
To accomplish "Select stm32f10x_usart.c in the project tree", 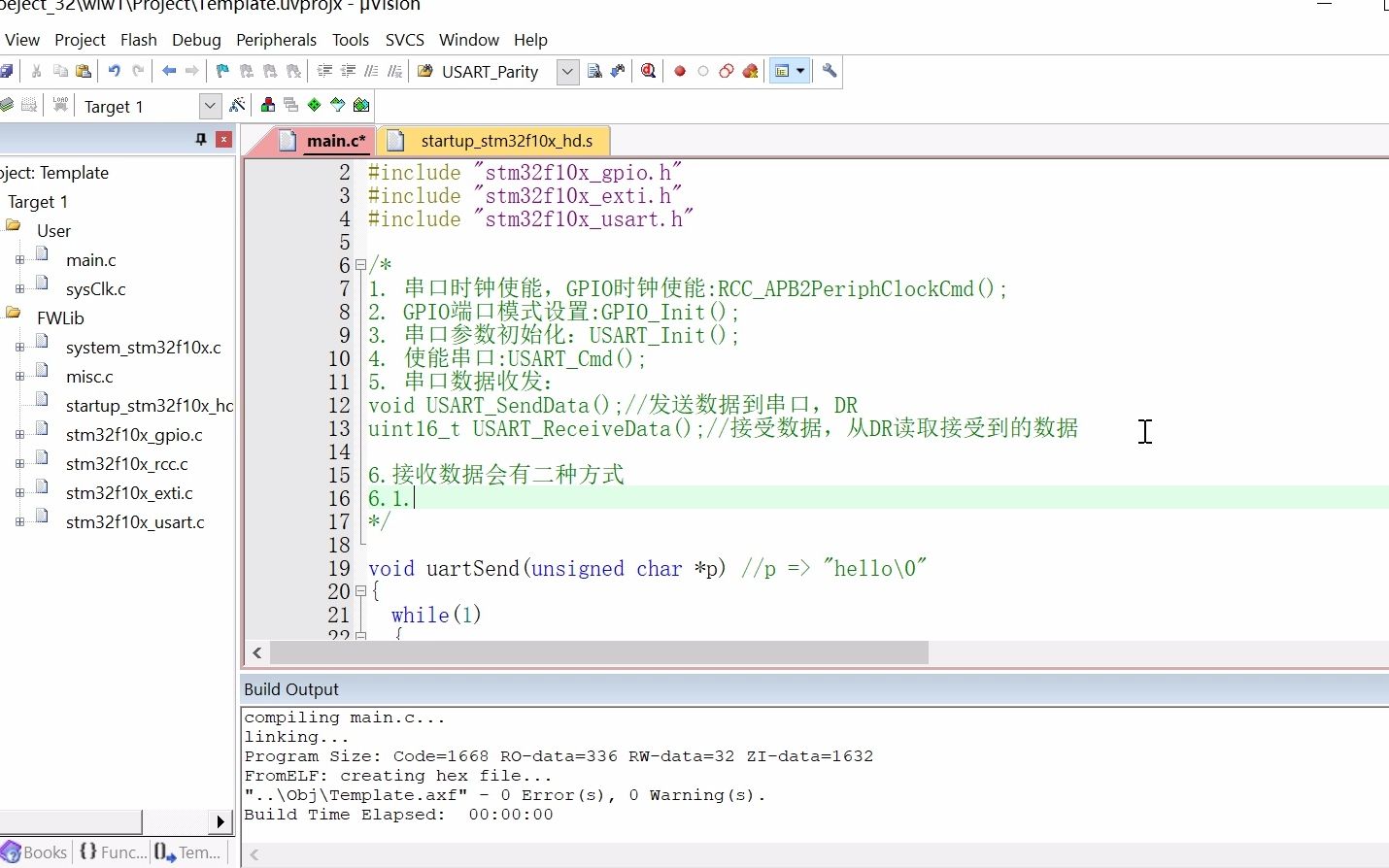I will [x=136, y=522].
